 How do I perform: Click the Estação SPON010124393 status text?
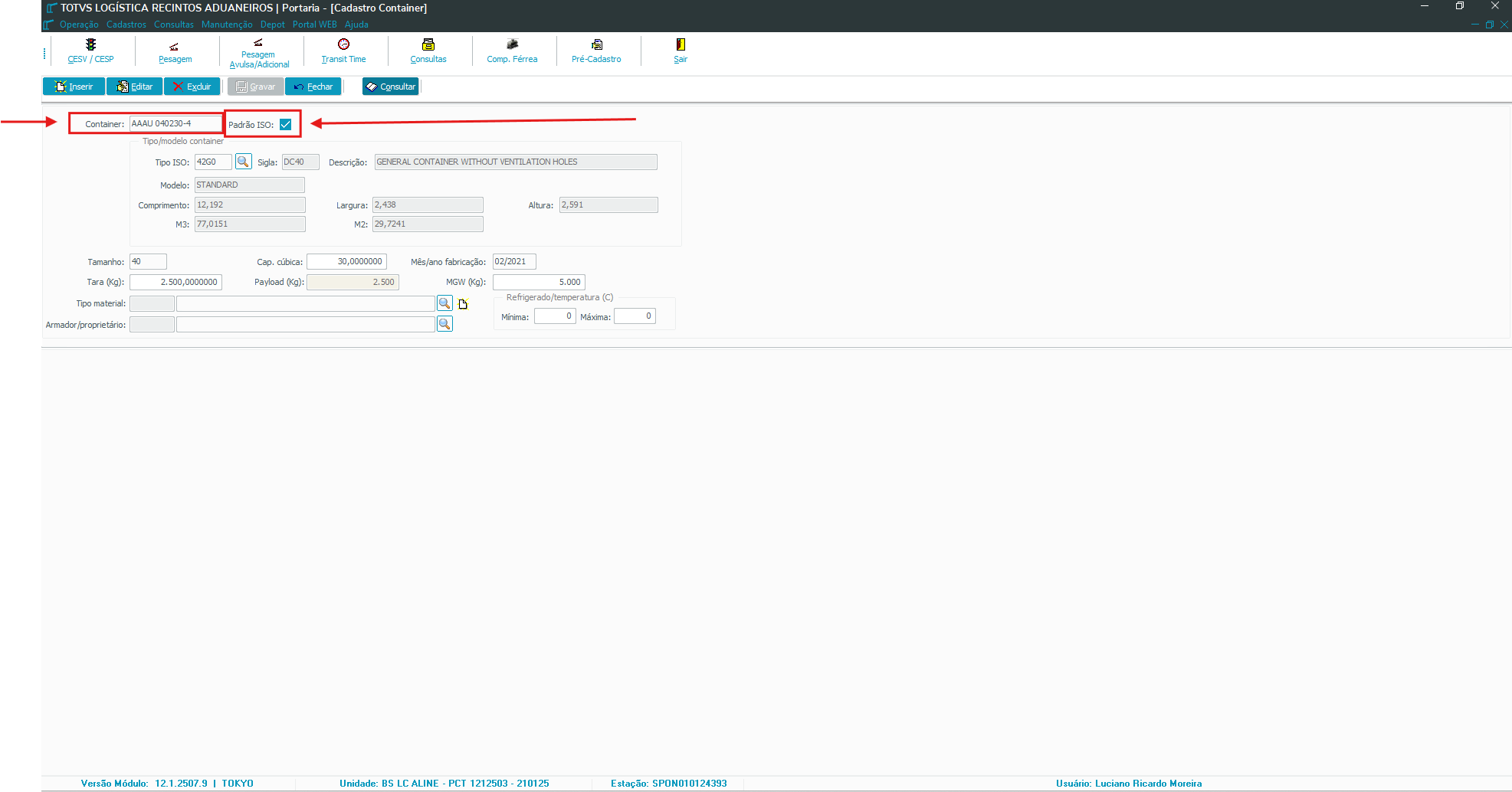click(x=669, y=783)
